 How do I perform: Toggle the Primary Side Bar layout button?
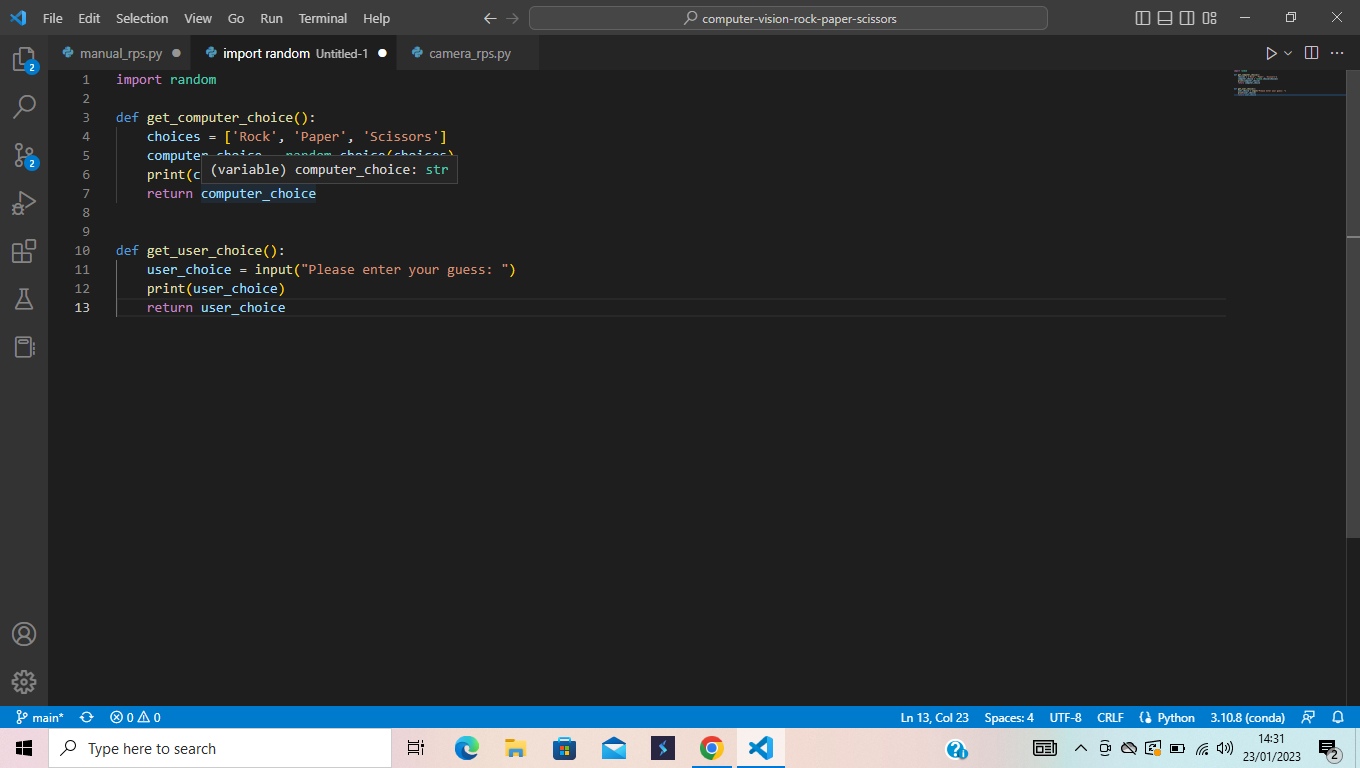tap(1144, 18)
